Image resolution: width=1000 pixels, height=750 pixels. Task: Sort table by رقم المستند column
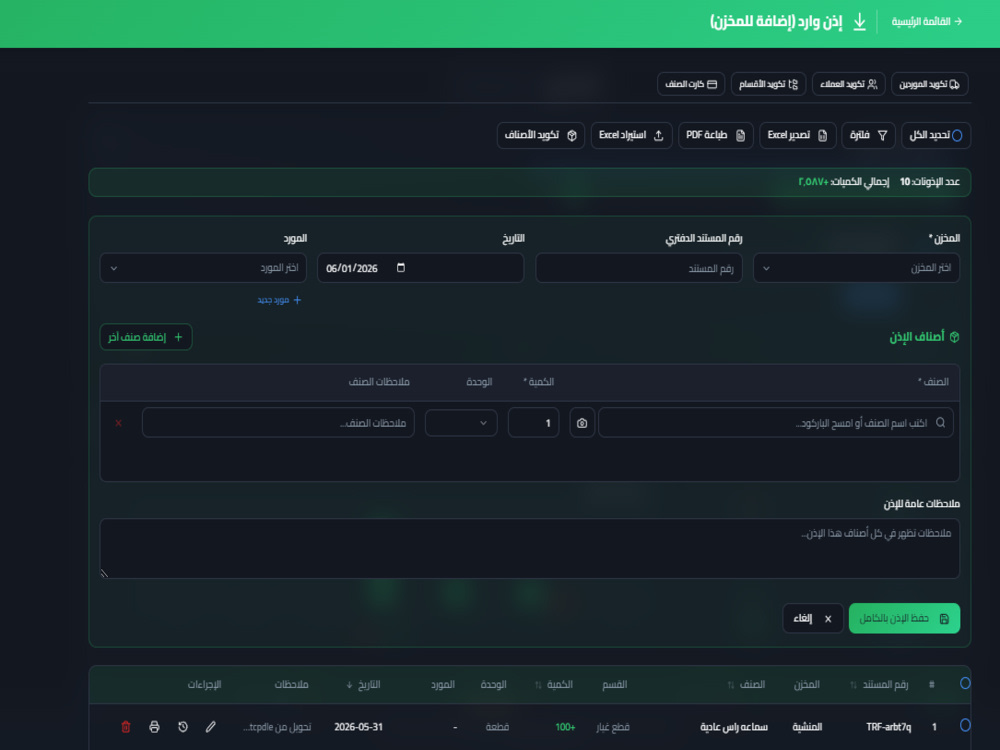coord(880,684)
